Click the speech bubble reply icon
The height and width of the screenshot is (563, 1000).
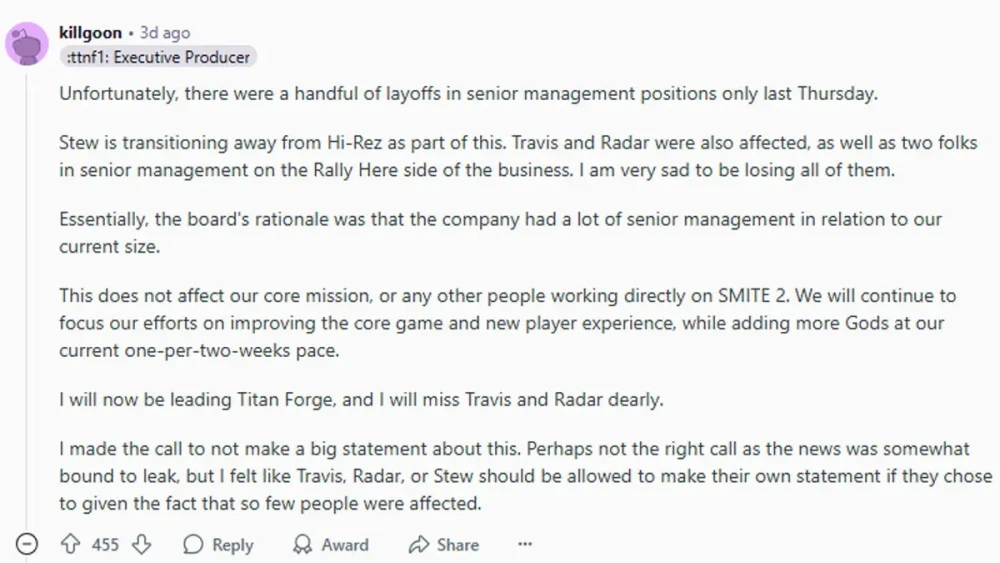click(193, 545)
